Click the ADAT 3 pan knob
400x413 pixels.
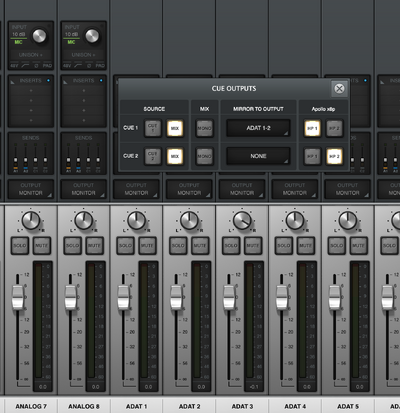242,220
